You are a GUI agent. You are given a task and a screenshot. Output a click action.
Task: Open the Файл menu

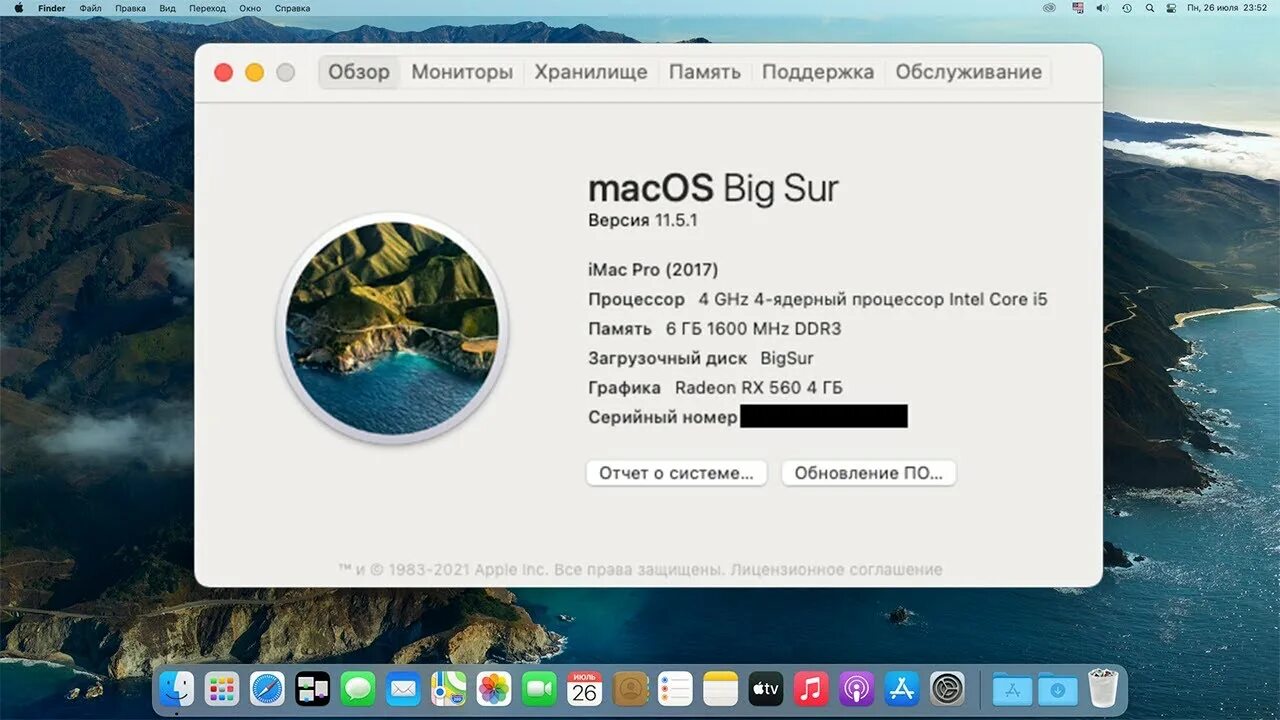(x=90, y=8)
